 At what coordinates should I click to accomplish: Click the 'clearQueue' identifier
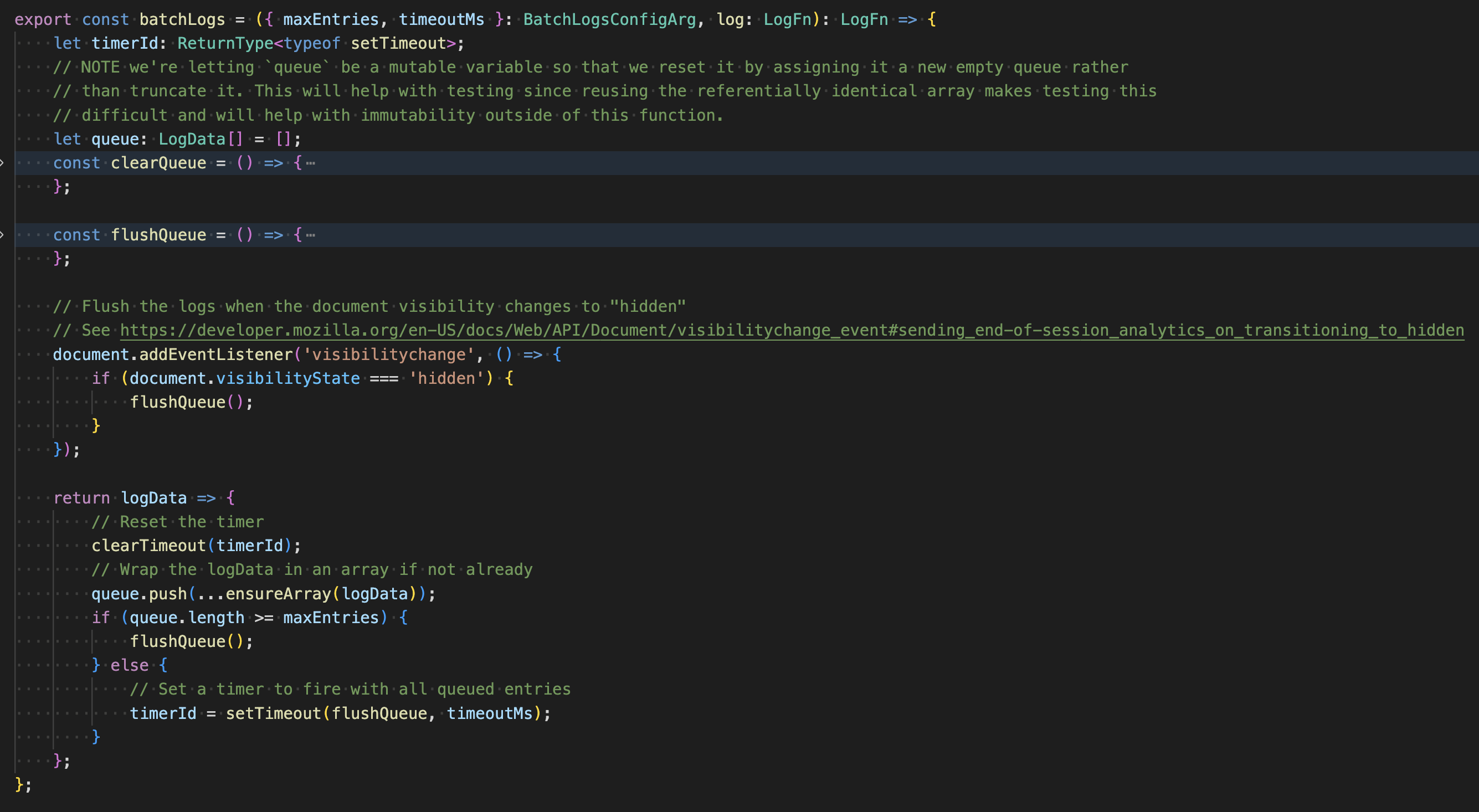(x=158, y=163)
